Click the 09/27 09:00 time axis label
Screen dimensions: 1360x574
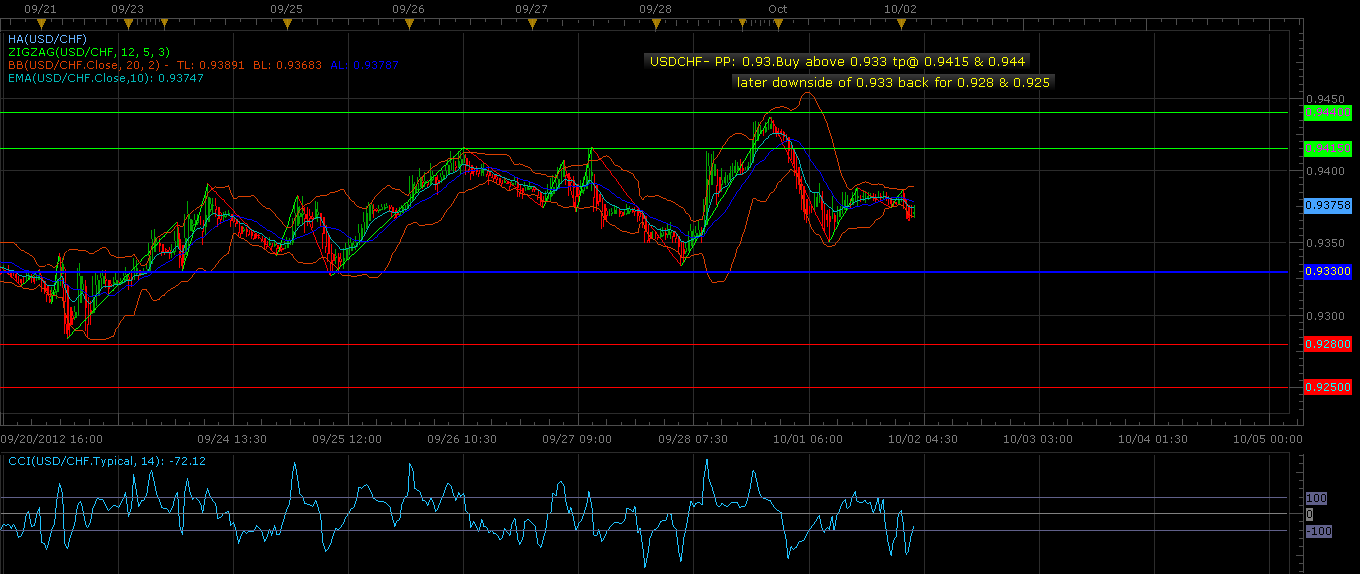point(577,438)
